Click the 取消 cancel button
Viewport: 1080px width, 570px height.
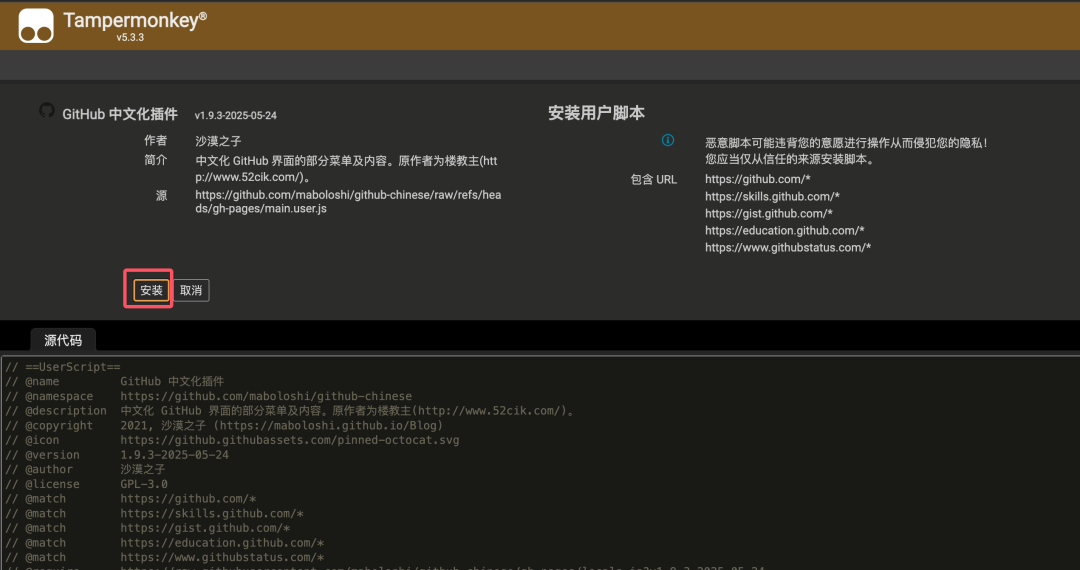coord(191,291)
